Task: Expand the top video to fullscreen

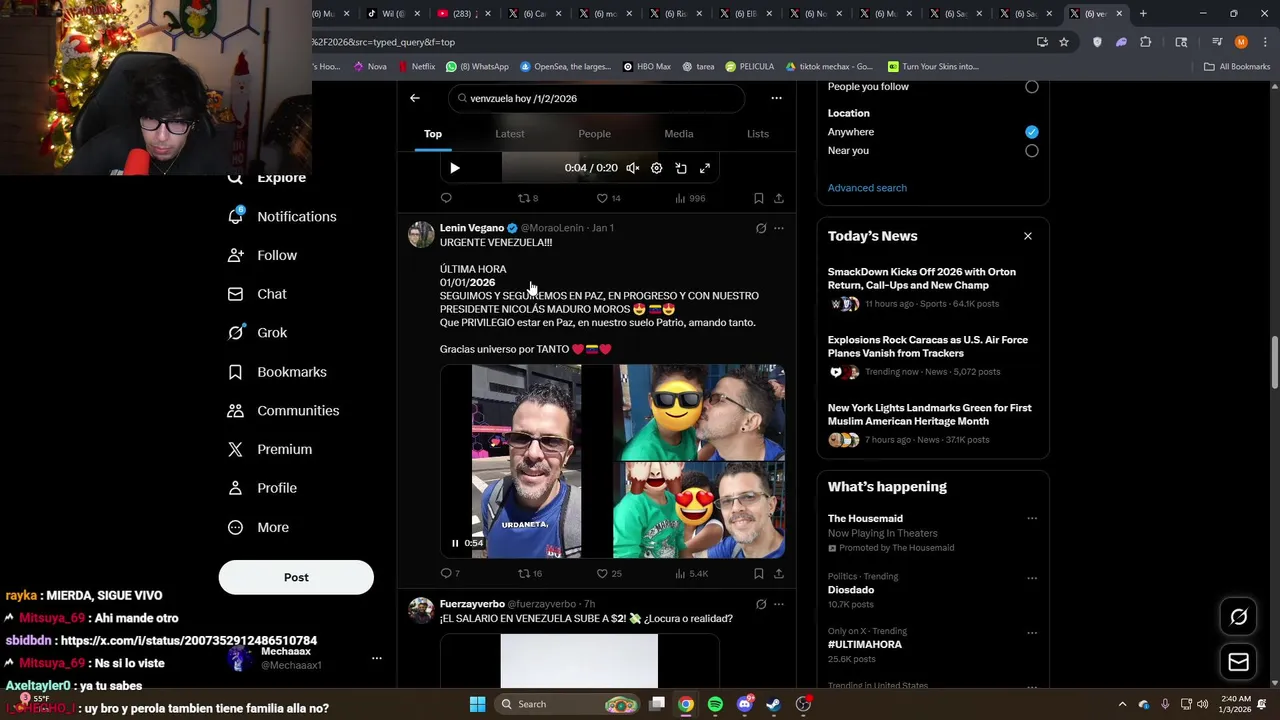Action: [705, 168]
